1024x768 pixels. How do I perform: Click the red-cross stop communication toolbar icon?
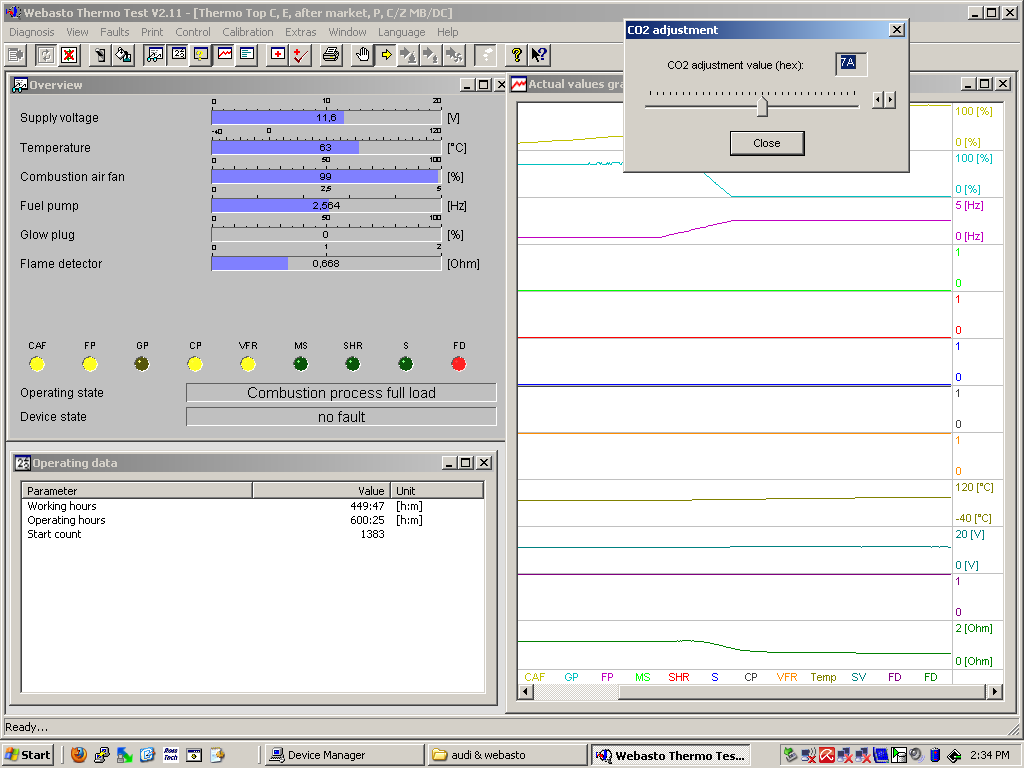pos(69,54)
